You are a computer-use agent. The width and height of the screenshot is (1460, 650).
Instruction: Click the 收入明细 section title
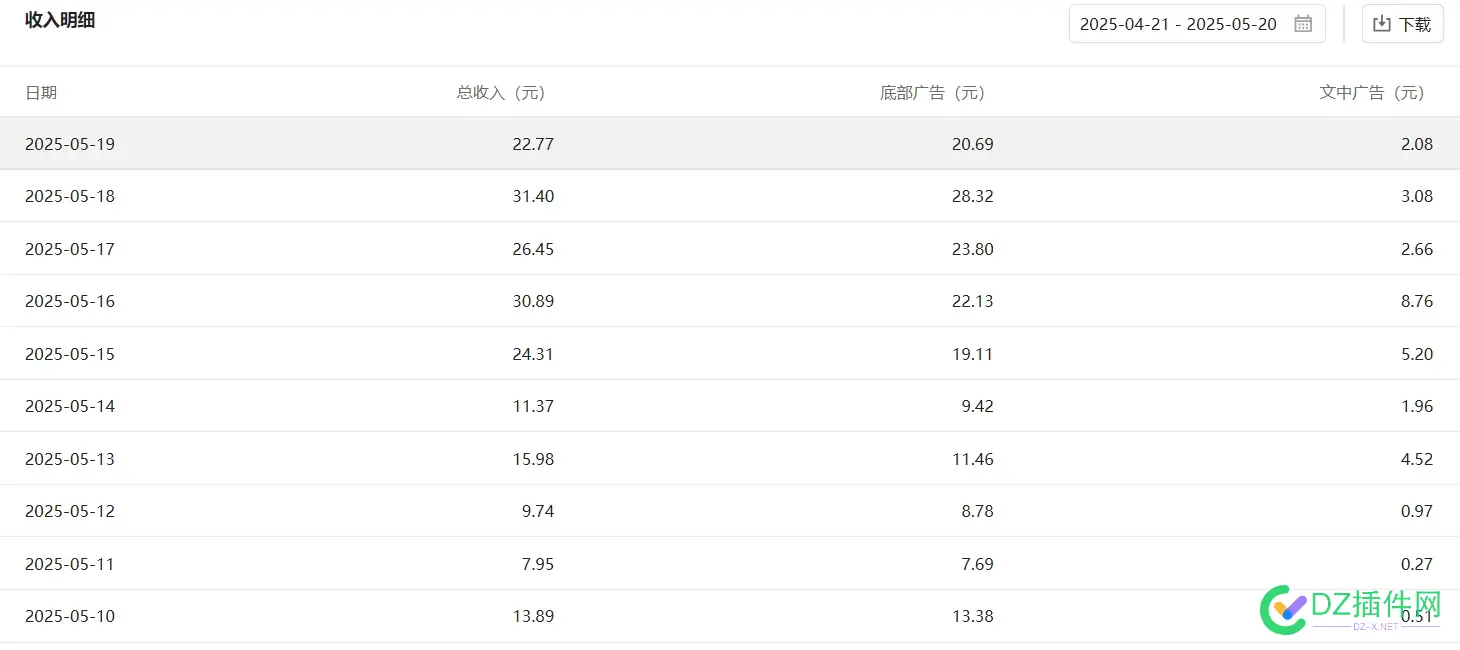(x=60, y=20)
